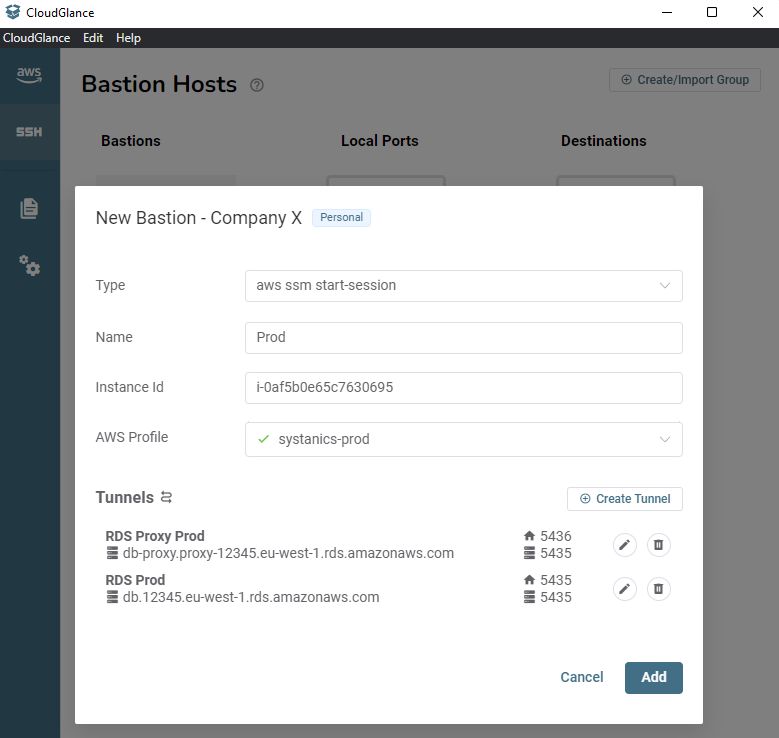Click the Tunnels swap arrows icon
Screen dimensions: 779x738
click(166, 497)
